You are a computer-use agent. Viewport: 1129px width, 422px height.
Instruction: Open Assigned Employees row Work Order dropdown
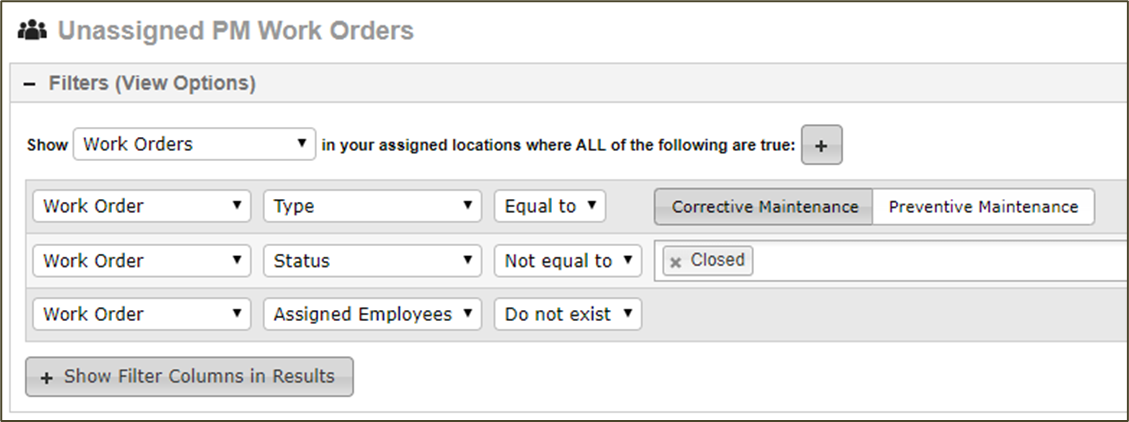coord(142,315)
